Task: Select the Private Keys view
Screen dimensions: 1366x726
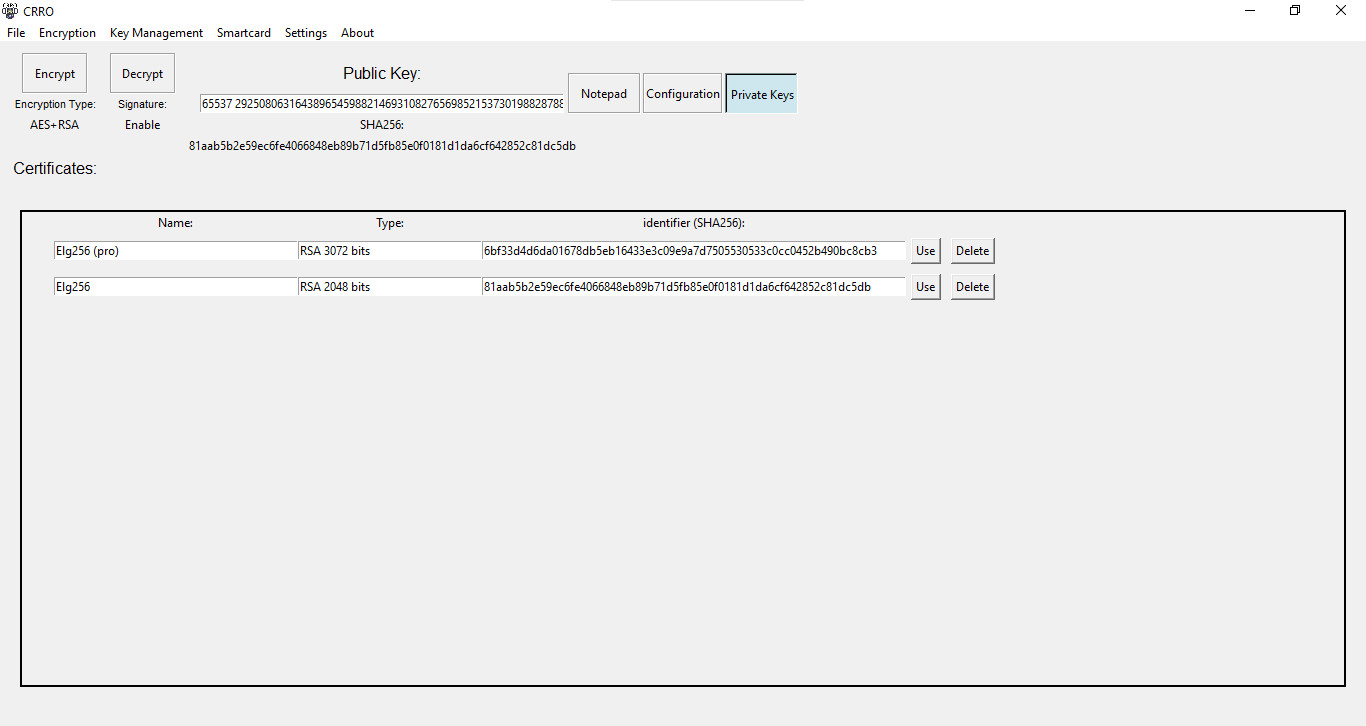Action: (x=762, y=93)
